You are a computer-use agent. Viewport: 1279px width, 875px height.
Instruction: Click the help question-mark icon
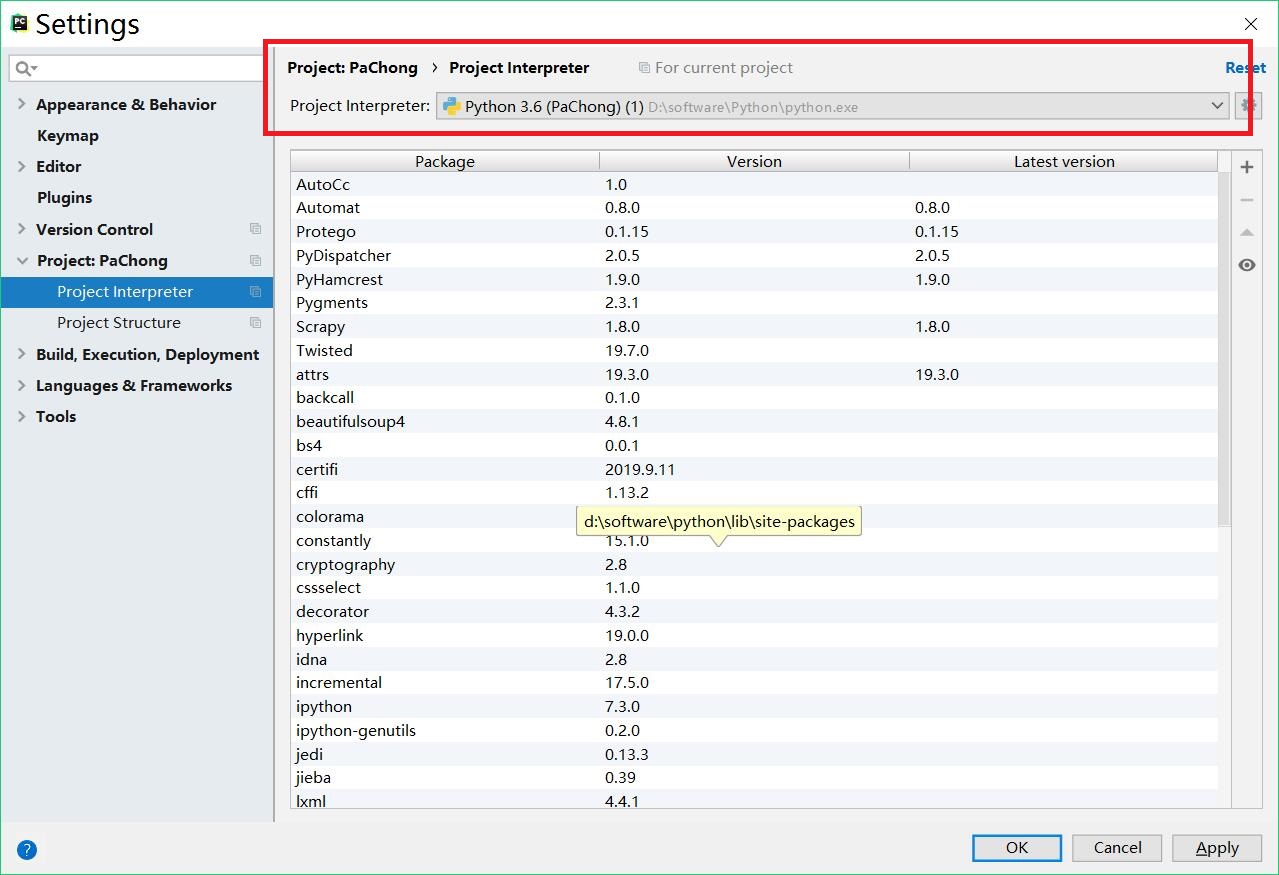26,849
